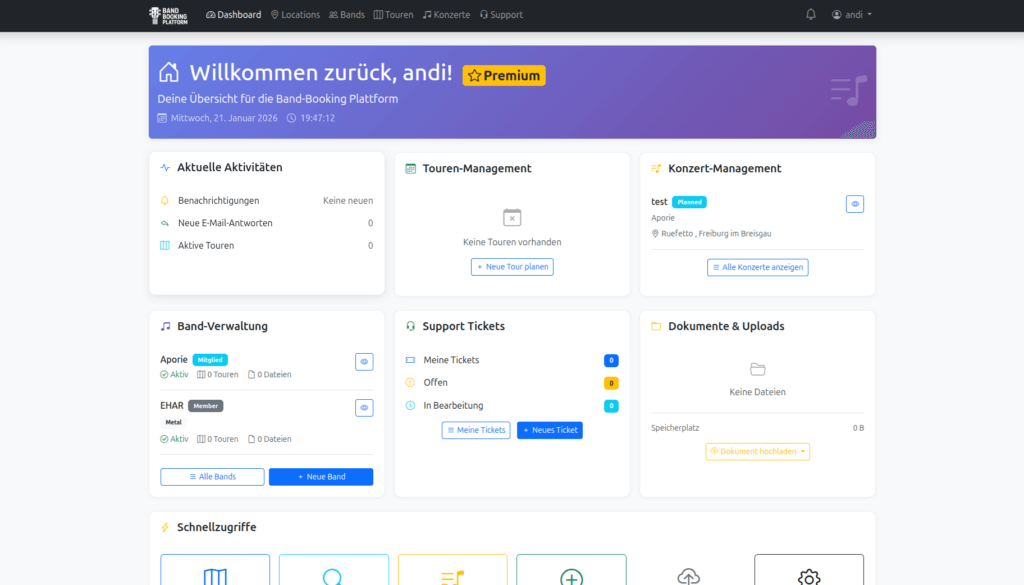This screenshot has width=1024, height=585.
Task: Click the search magnifier quick access tile
Action: point(333,572)
